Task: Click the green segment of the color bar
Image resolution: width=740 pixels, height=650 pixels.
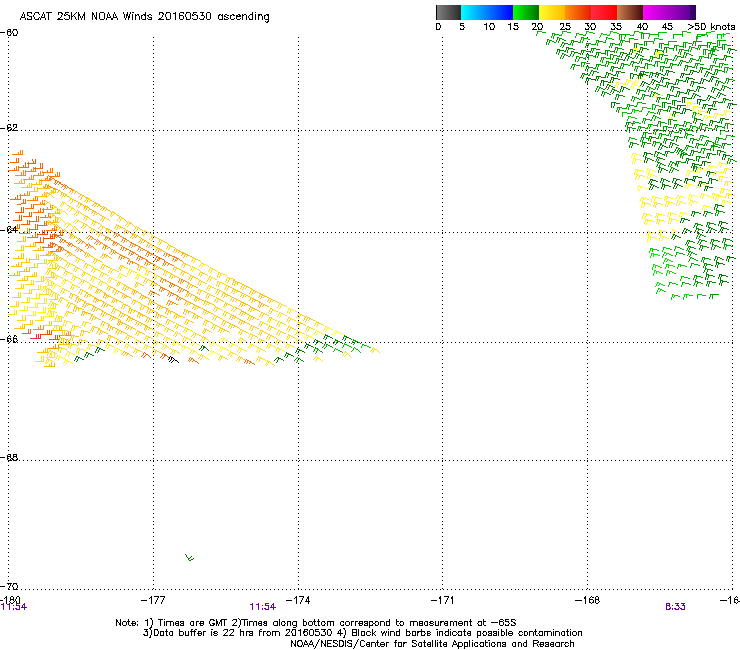Action: [526, 12]
